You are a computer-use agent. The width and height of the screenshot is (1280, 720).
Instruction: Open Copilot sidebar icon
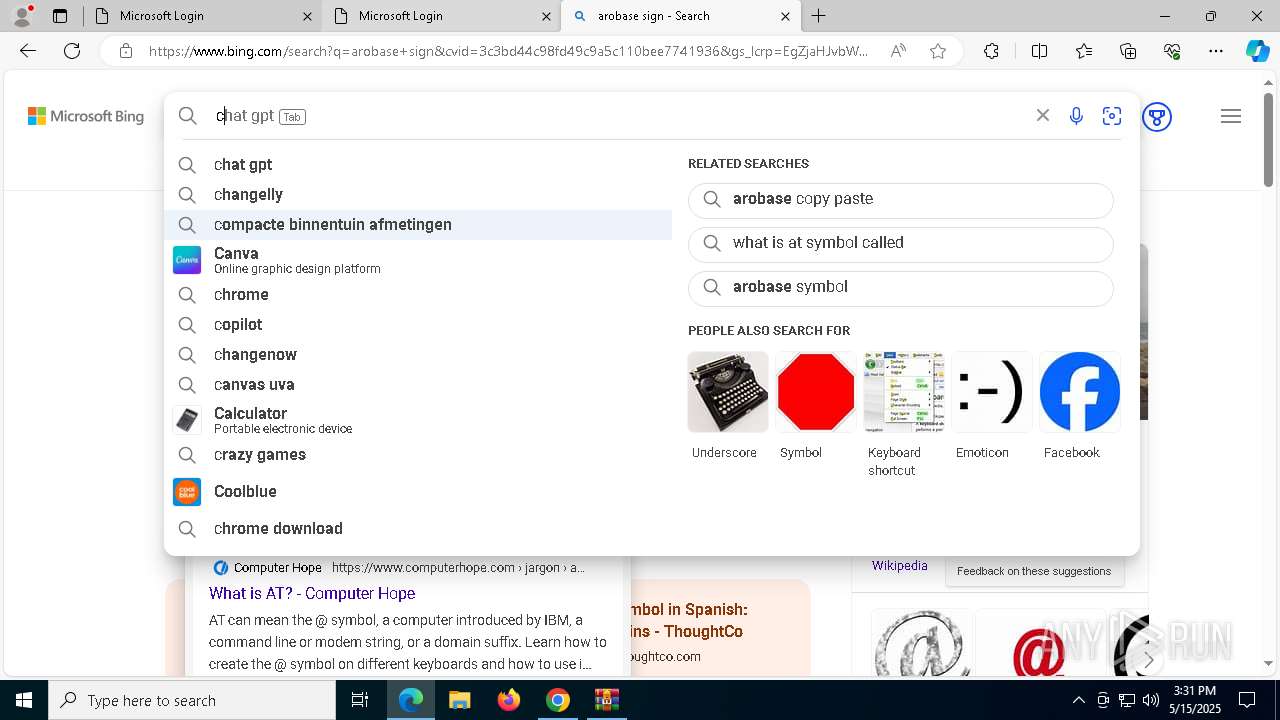click(1257, 51)
